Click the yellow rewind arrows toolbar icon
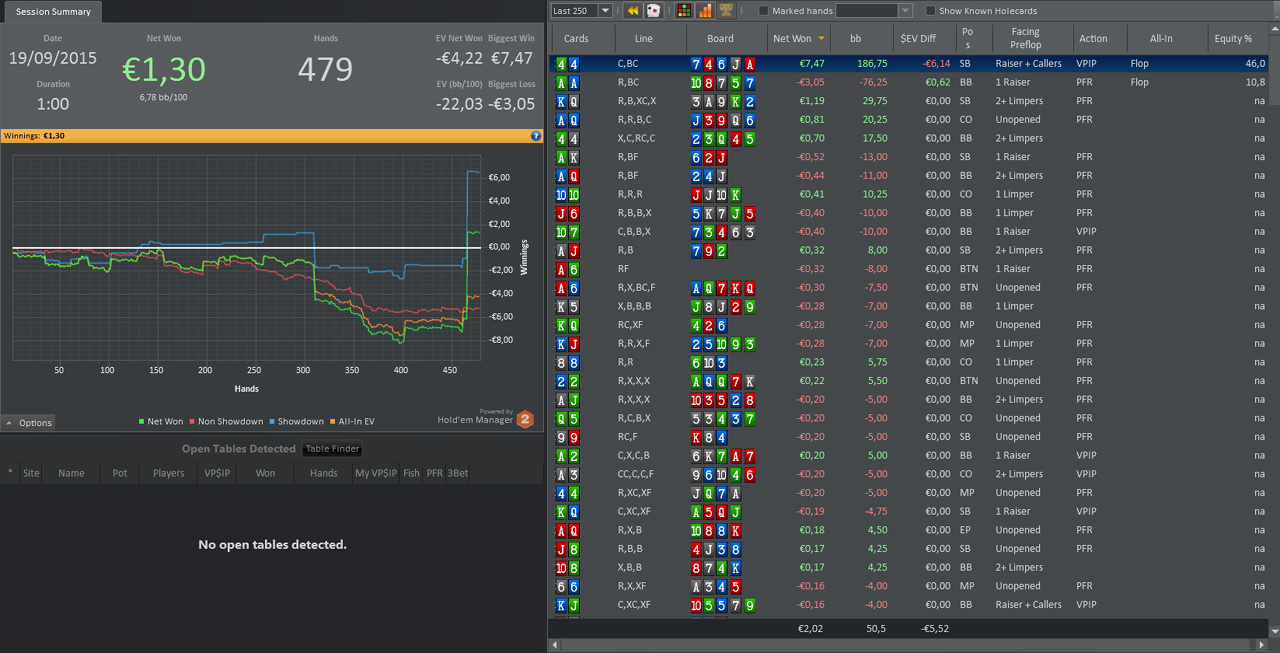This screenshot has height=653, width=1280. [632, 11]
